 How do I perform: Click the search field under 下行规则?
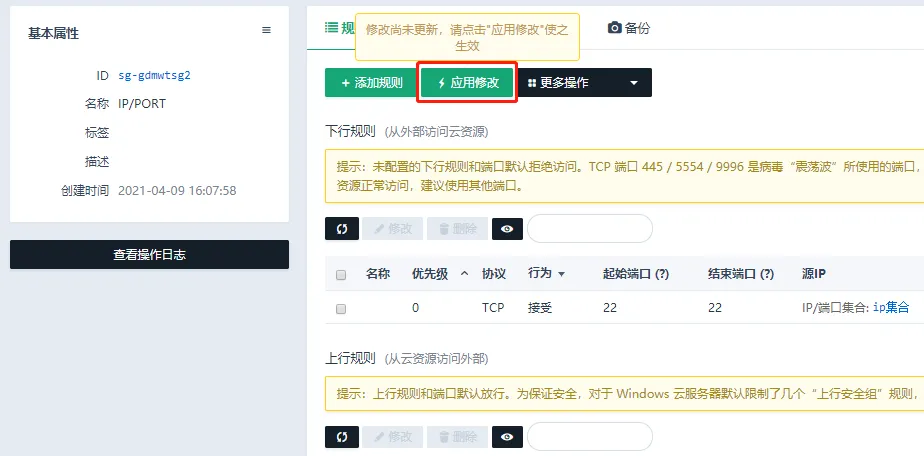point(589,229)
